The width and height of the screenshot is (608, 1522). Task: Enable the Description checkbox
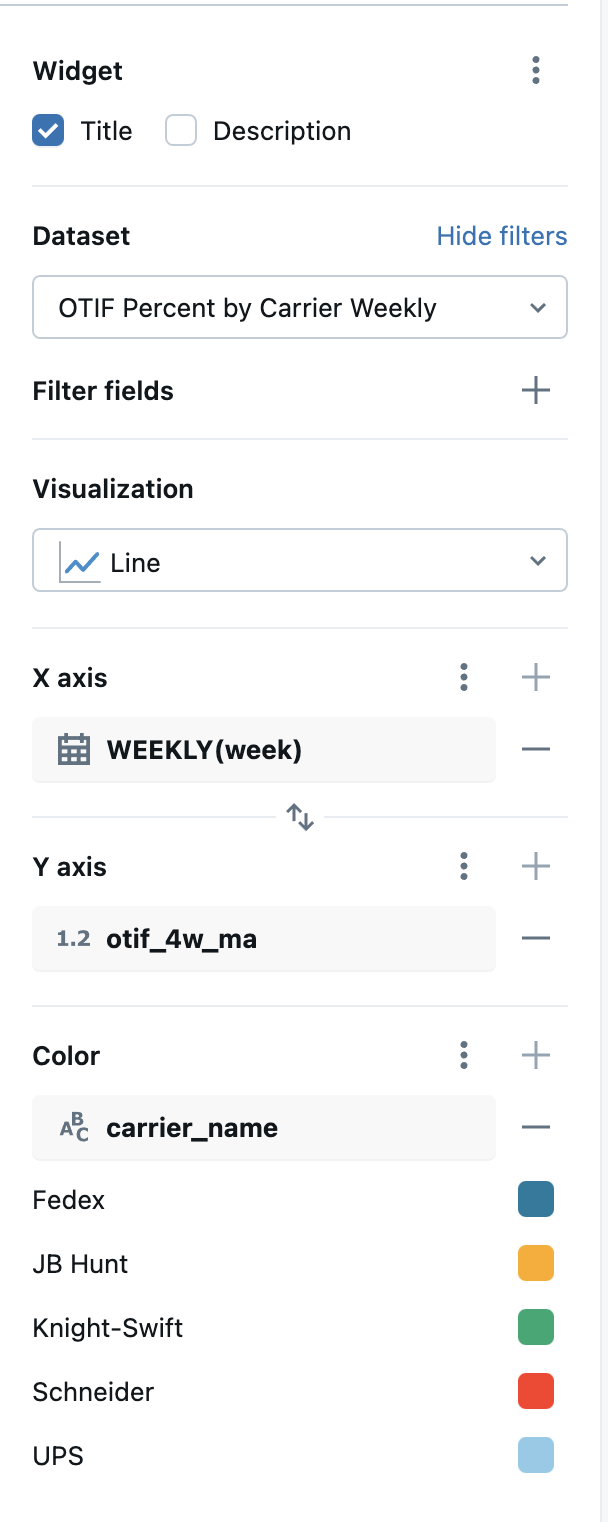click(181, 131)
